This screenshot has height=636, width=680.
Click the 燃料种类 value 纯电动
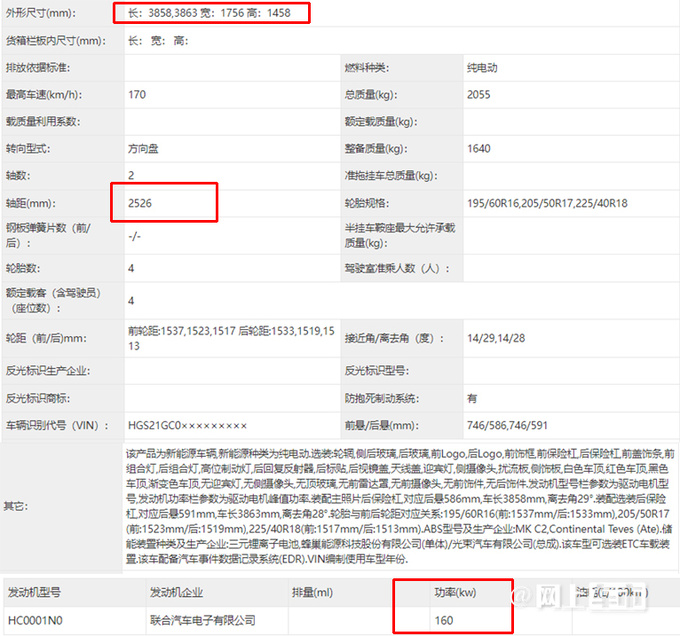[482, 68]
